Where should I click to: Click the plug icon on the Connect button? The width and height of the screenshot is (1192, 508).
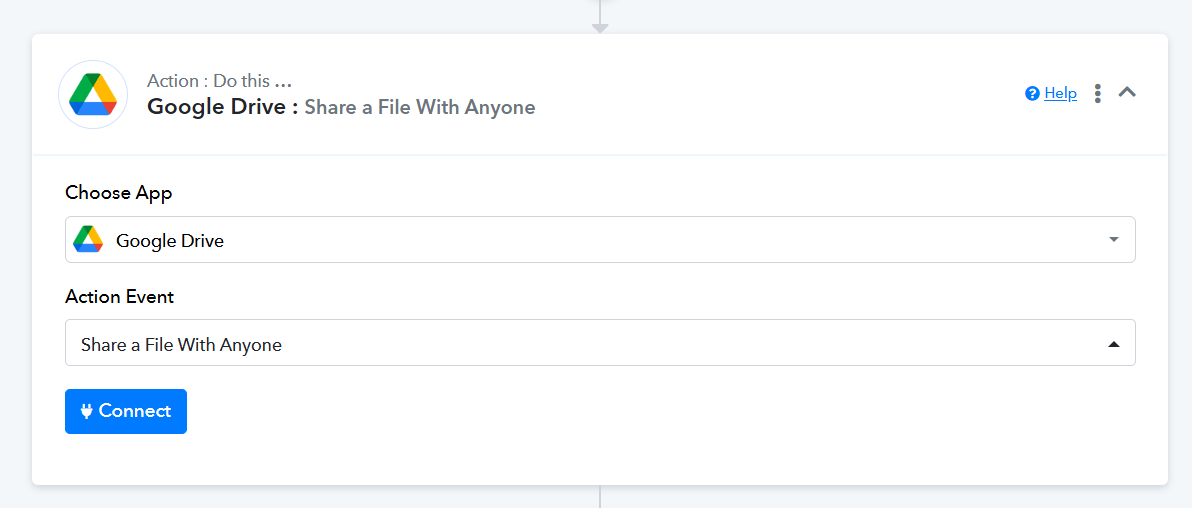(x=87, y=411)
